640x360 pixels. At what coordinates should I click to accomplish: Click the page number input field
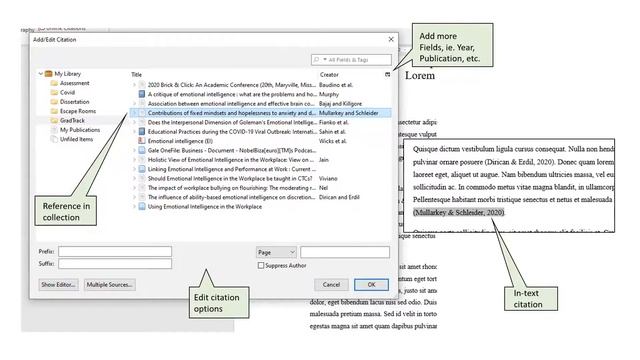pyautogui.click(x=345, y=252)
